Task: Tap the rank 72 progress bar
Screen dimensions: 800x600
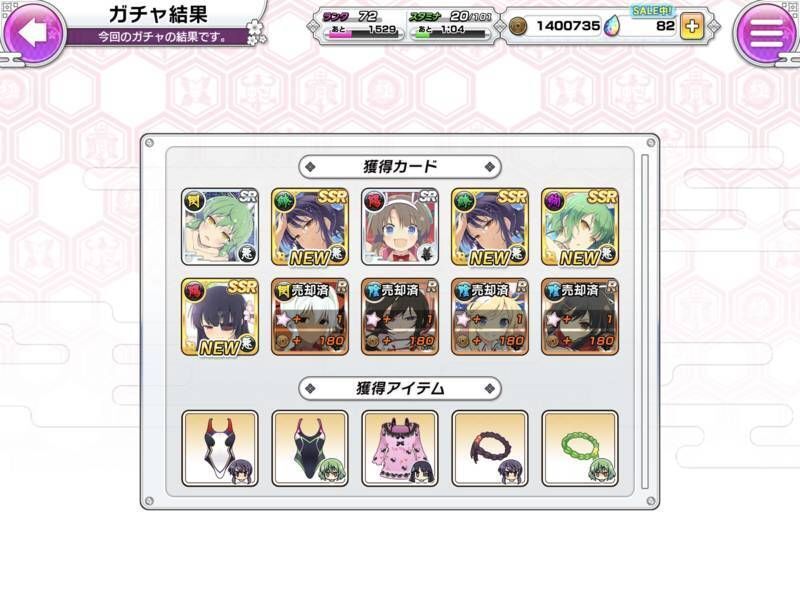Action: click(362, 35)
